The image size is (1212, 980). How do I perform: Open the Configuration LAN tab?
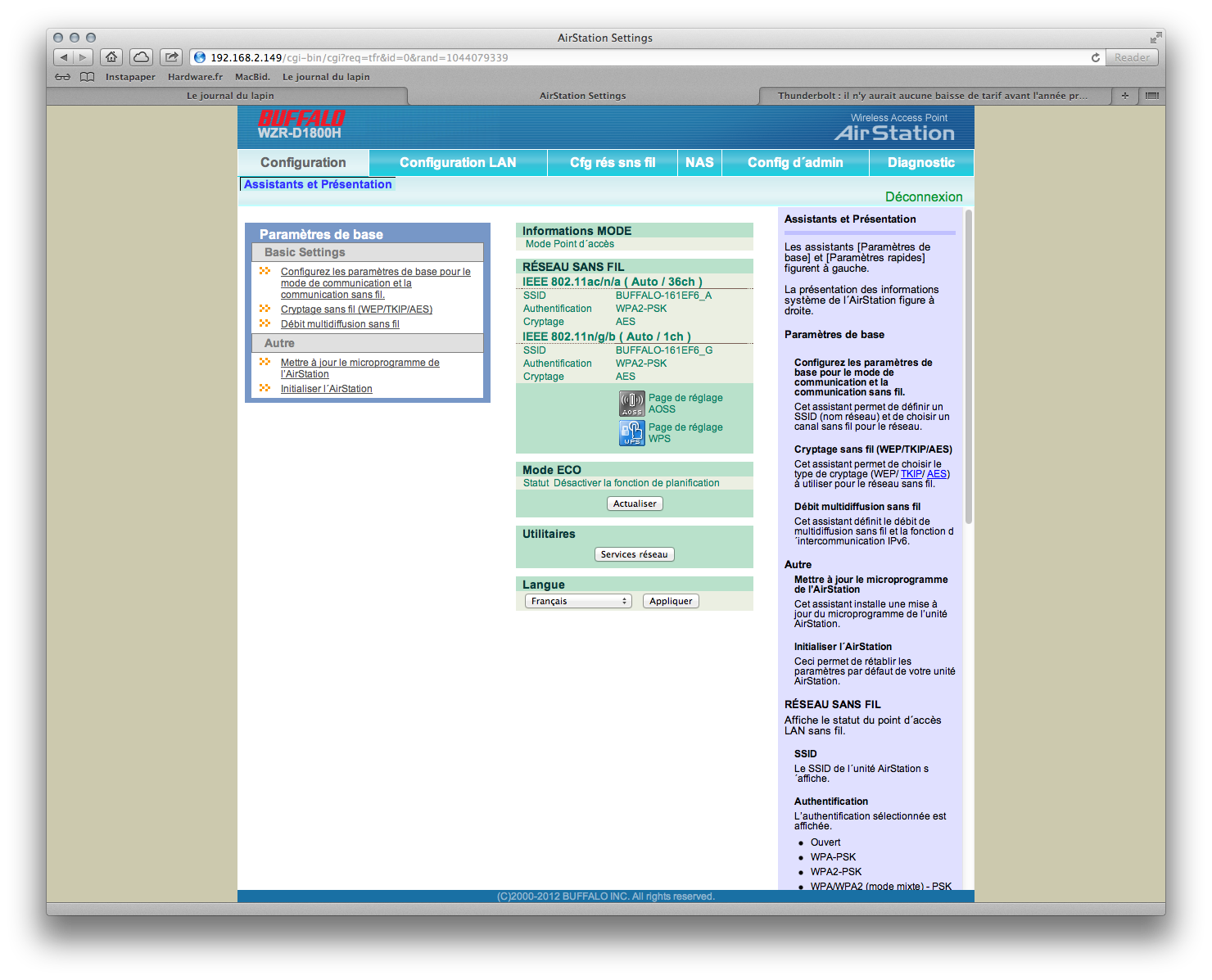[458, 162]
